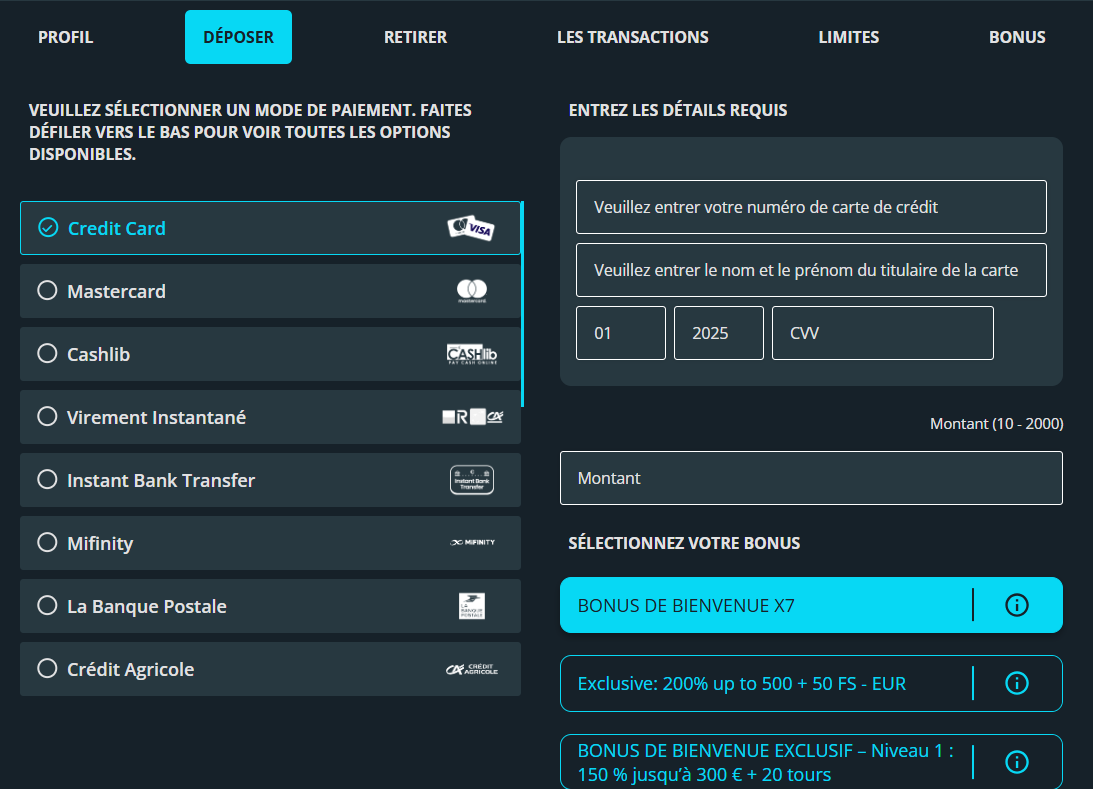
Task: Click the Cashlib logo icon
Action: click(x=471, y=354)
